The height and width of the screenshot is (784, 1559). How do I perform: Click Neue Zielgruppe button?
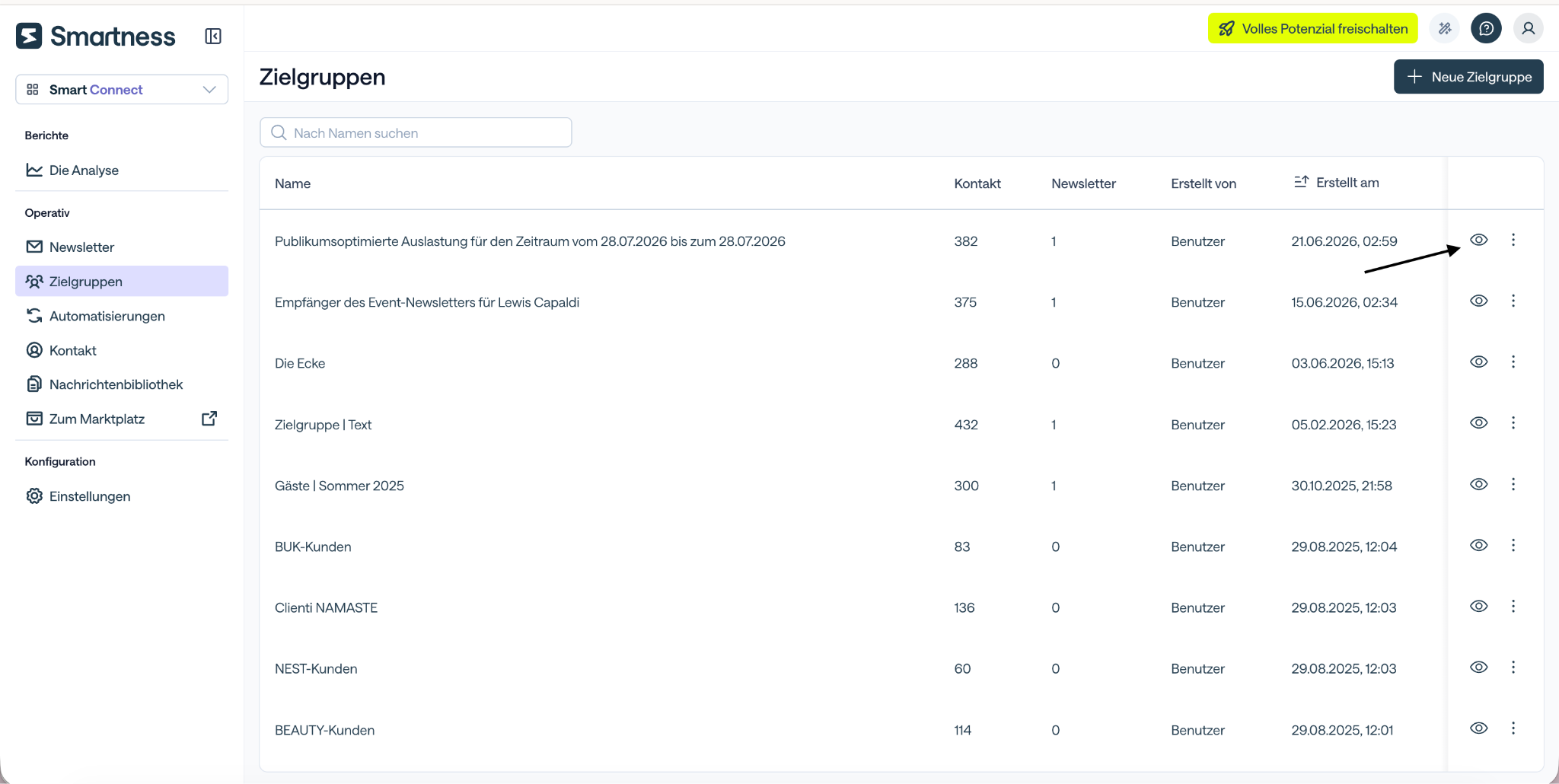pos(1468,77)
